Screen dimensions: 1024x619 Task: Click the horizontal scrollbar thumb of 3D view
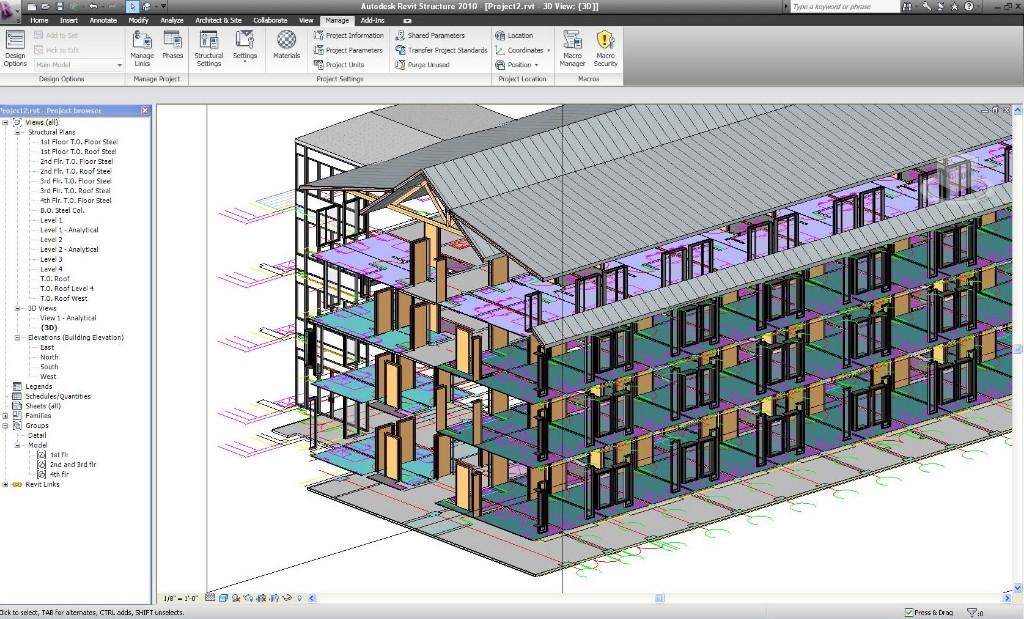(x=660, y=598)
